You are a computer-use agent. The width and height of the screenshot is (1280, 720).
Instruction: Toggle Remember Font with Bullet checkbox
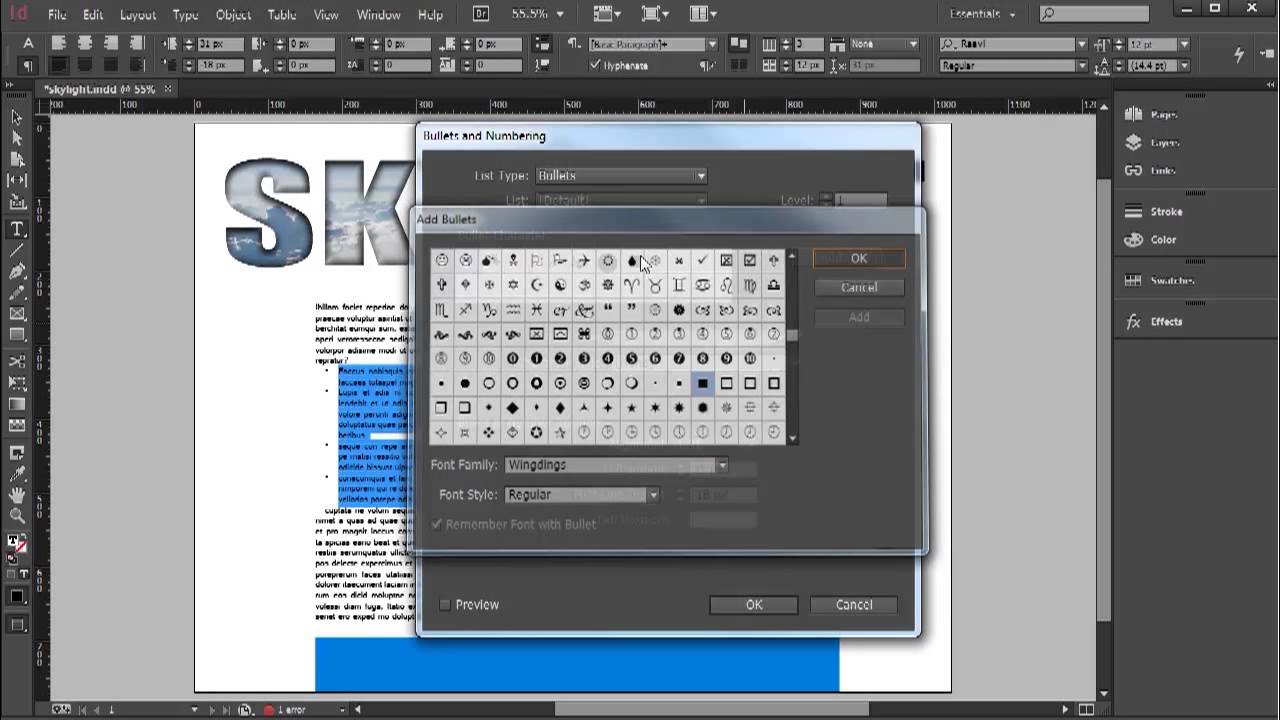[x=437, y=524]
